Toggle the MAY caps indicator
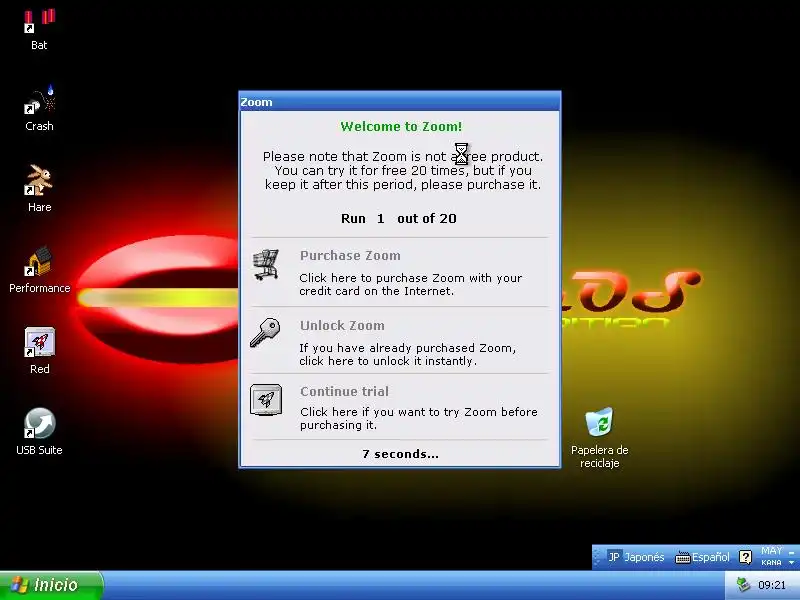The height and width of the screenshot is (600, 800). [771, 551]
